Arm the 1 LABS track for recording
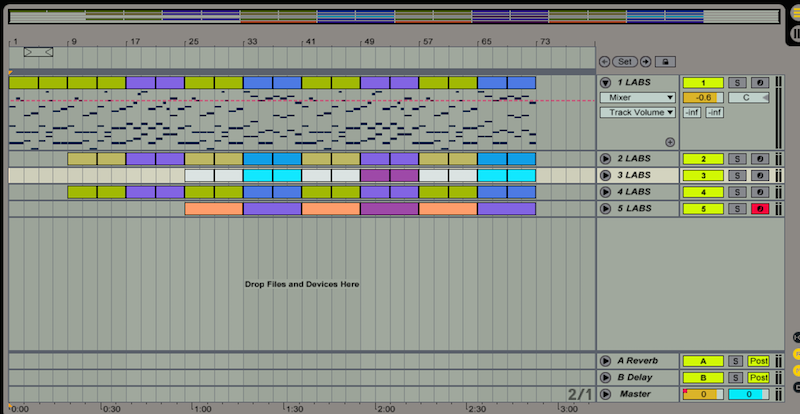The width and height of the screenshot is (800, 414). pyautogui.click(x=760, y=83)
